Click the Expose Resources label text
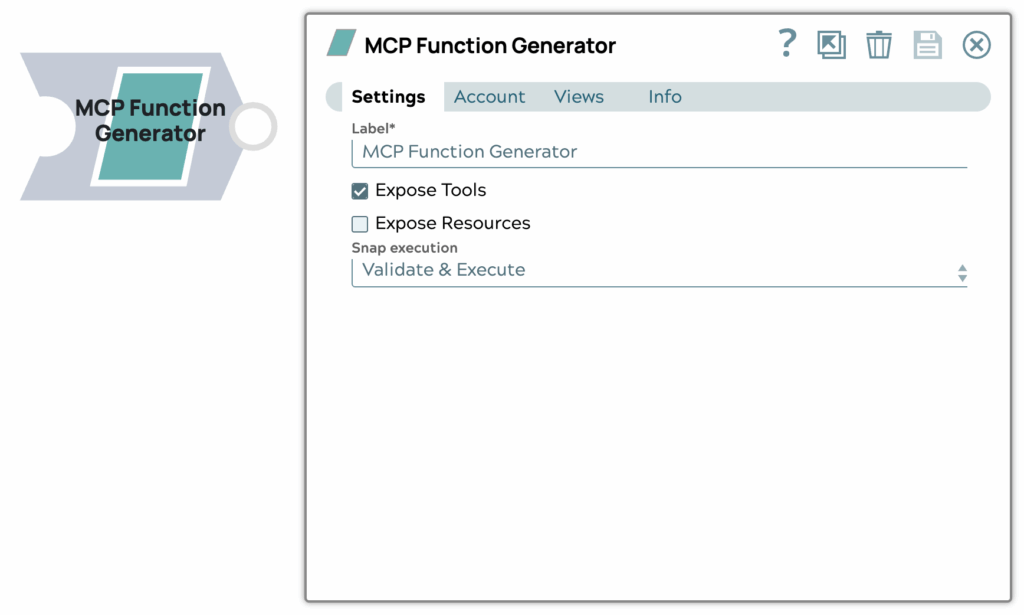This screenshot has width=1024, height=615. (x=452, y=224)
